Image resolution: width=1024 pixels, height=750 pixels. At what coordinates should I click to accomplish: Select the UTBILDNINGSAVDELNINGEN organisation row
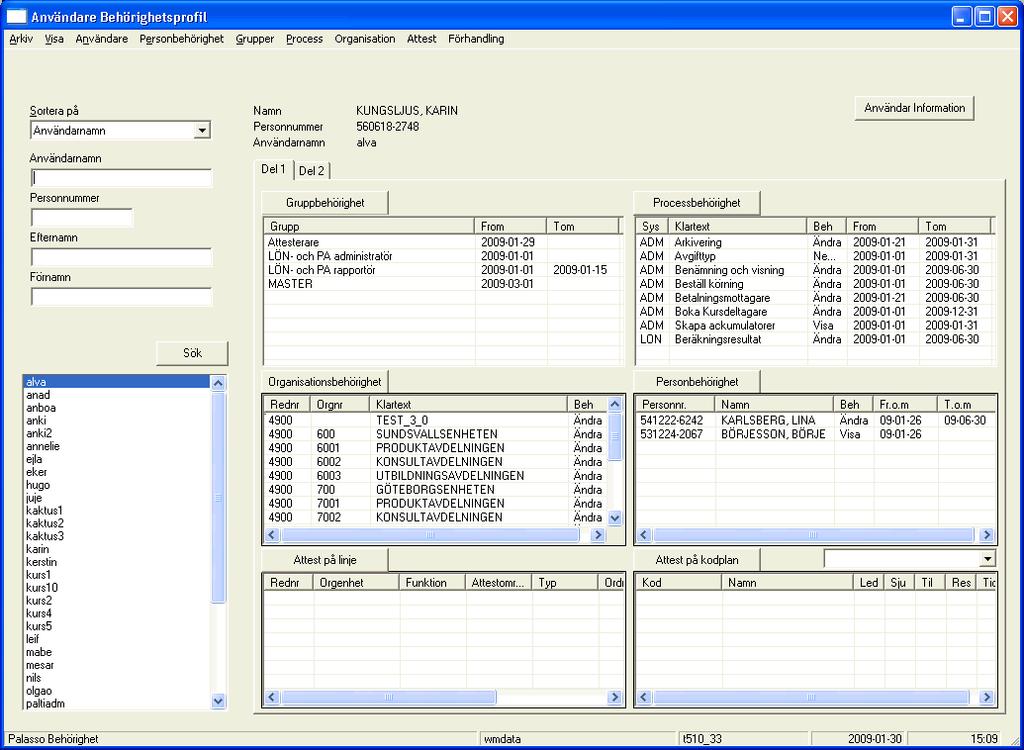click(436, 476)
